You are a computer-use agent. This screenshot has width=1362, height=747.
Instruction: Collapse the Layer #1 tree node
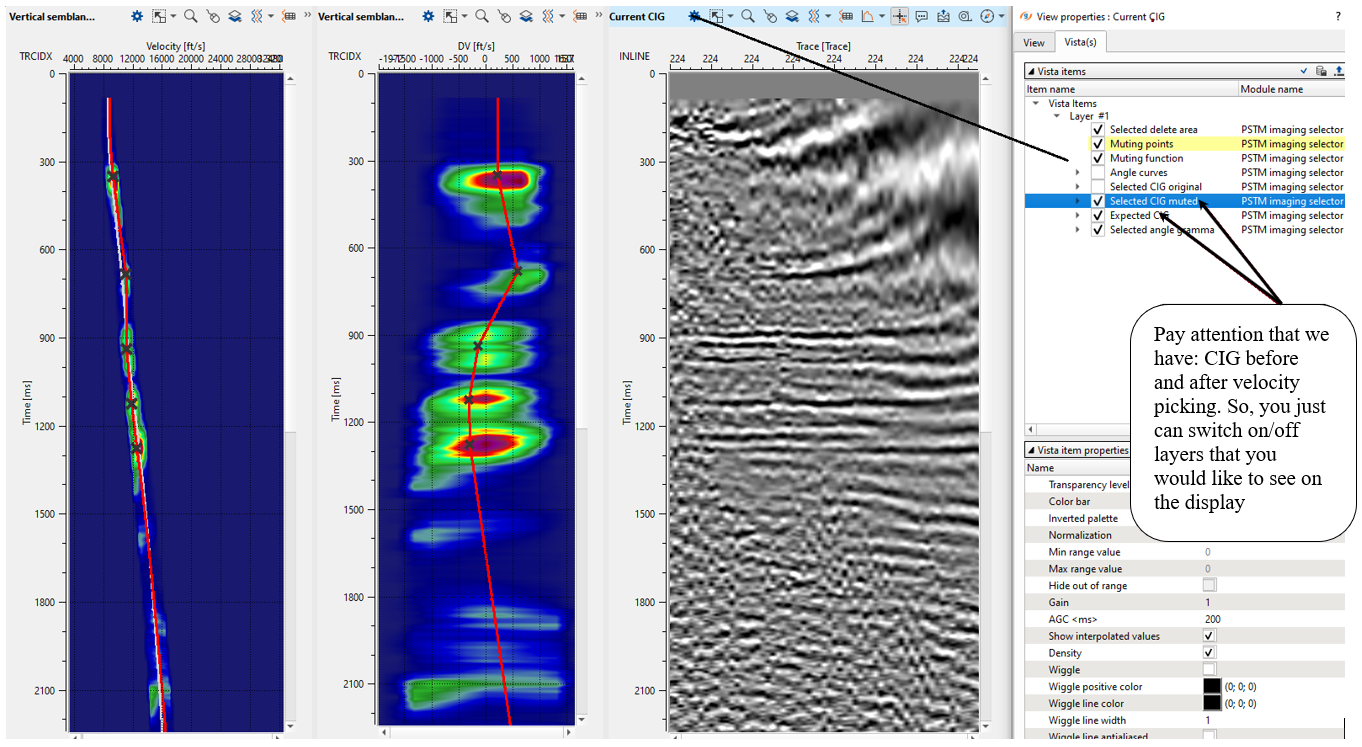1056,116
